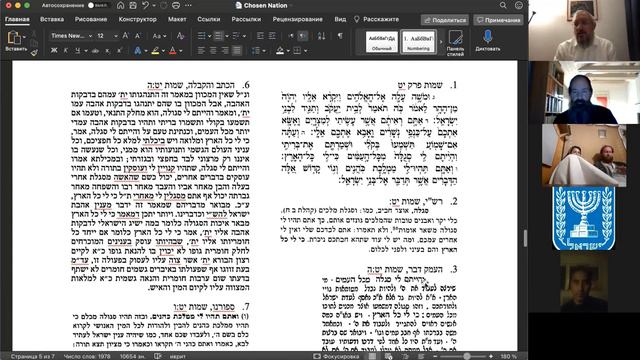
Task: Apply paragraph shading fill bucket
Action: [280, 51]
